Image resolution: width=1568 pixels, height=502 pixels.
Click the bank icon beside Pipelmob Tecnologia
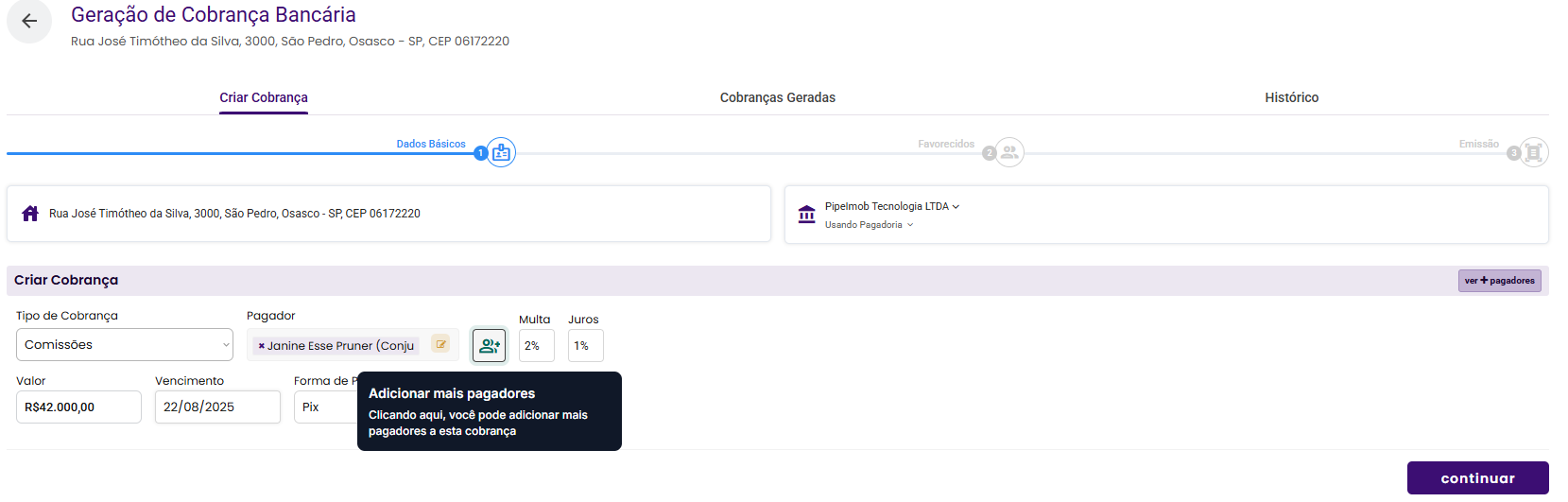(x=806, y=215)
